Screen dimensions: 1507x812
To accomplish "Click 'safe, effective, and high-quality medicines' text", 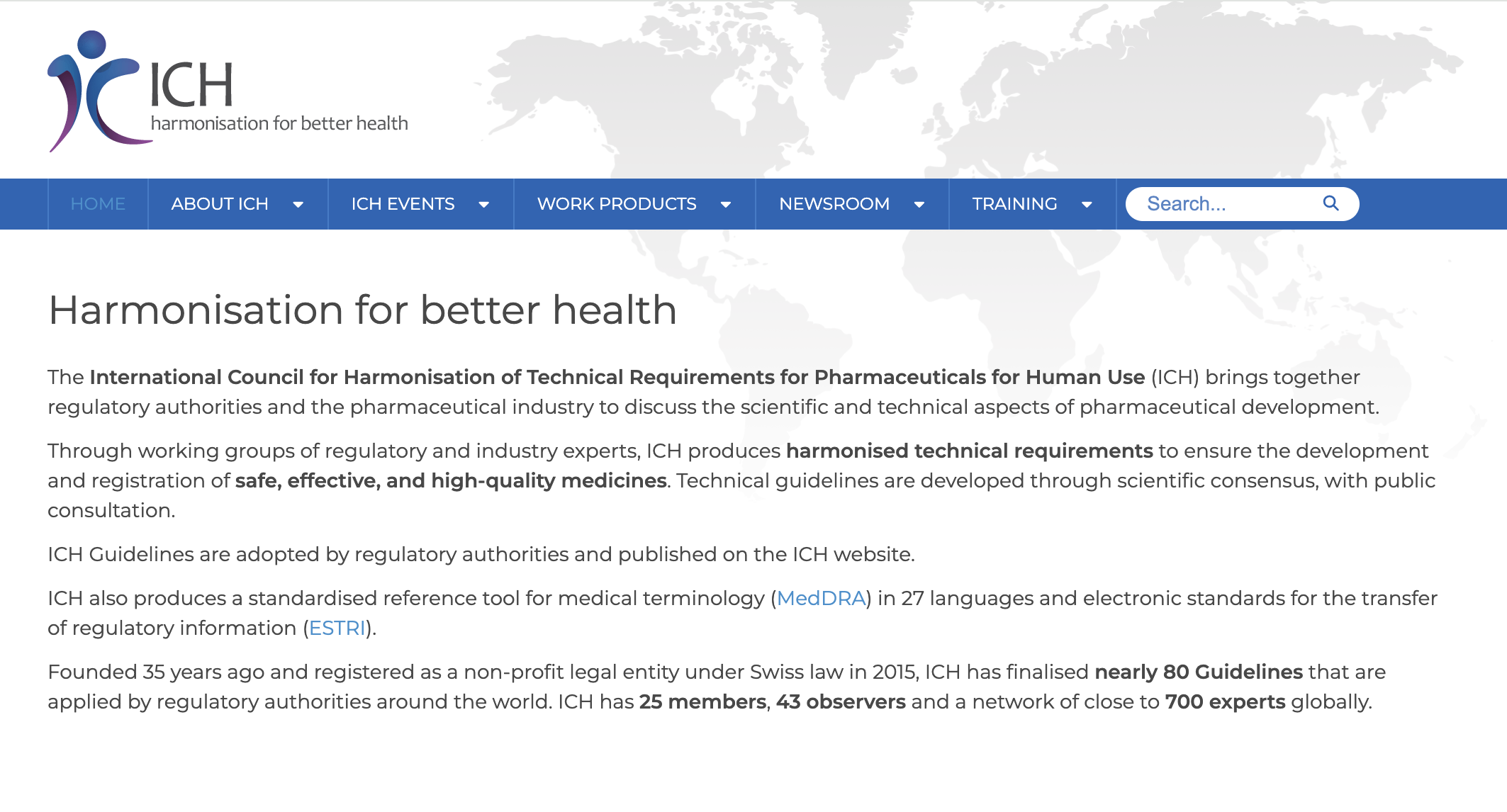I will click(451, 480).
